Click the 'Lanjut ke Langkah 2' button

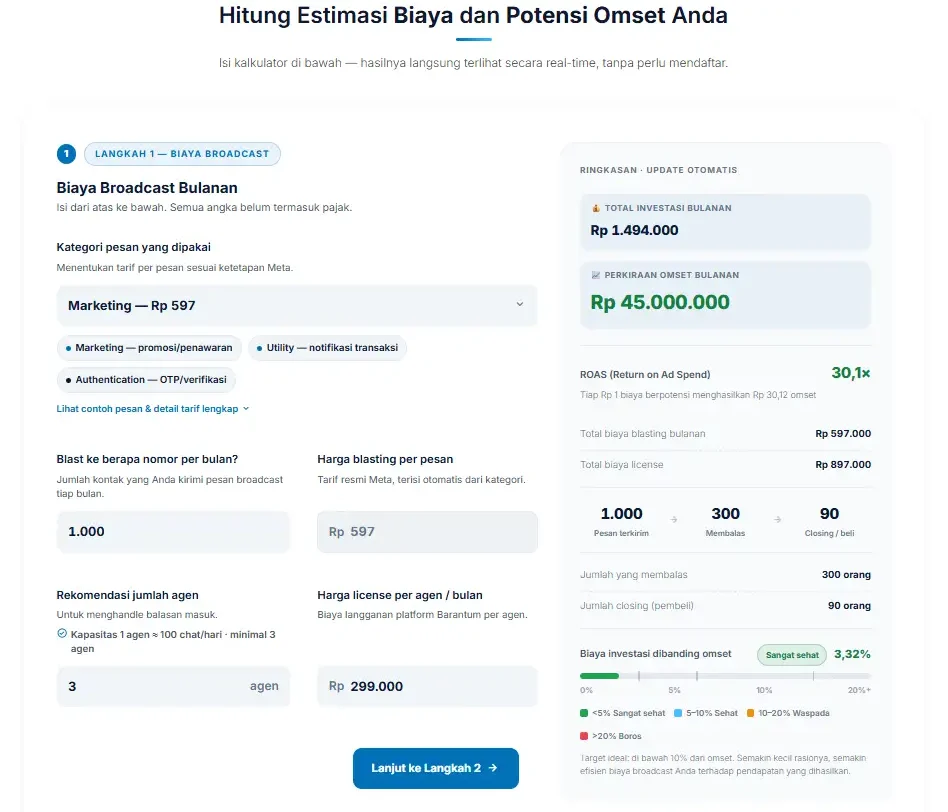[435, 768]
